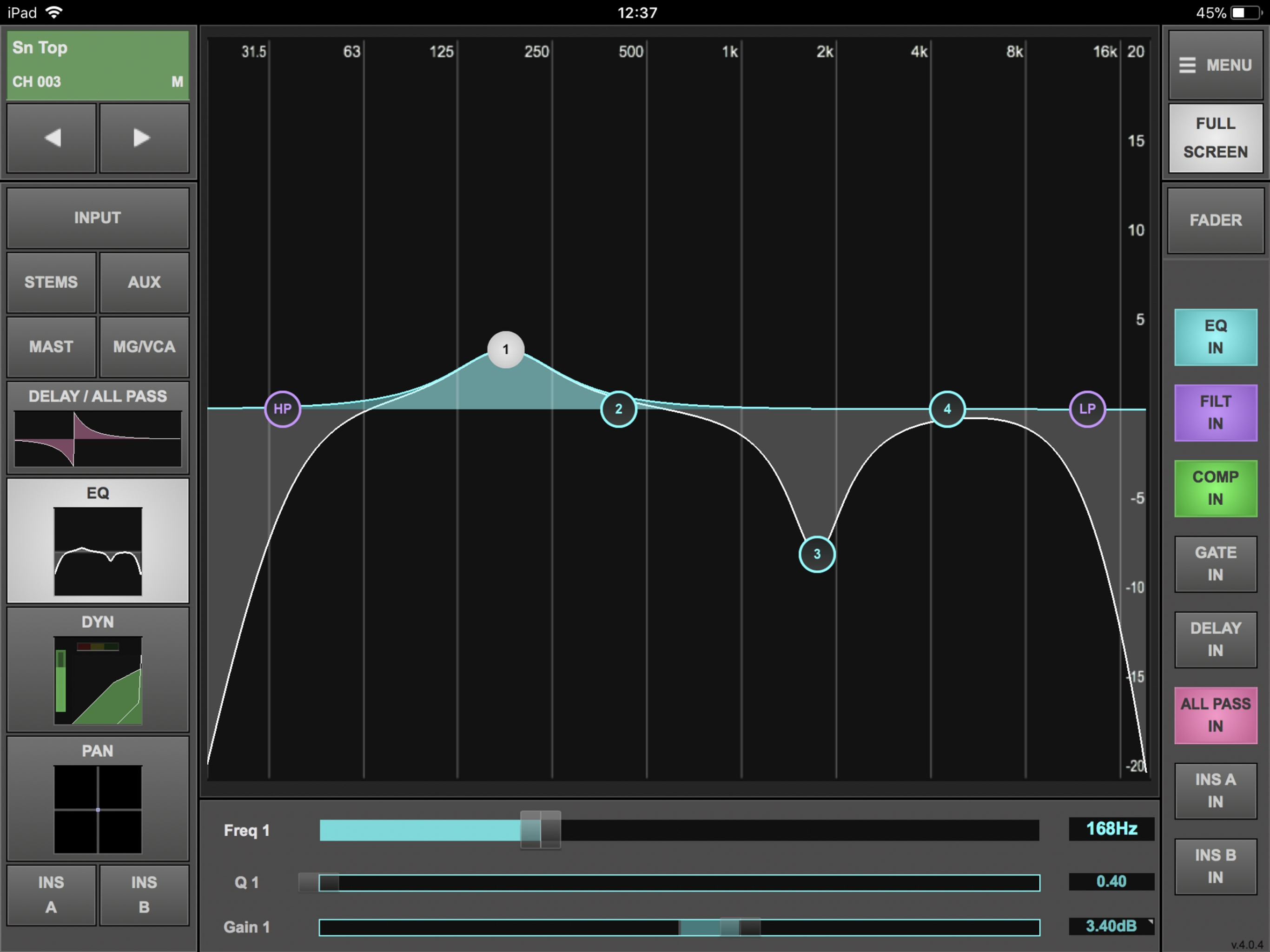Open the DYN section tab
1270x952 pixels.
98,669
